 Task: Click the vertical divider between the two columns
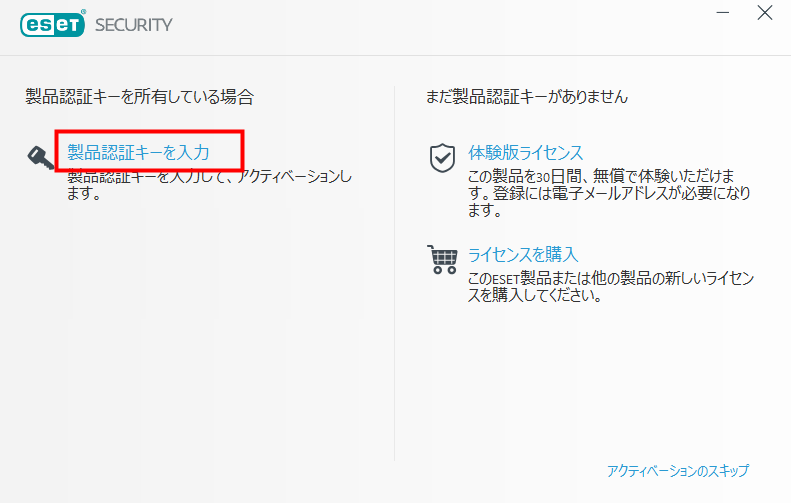394,273
